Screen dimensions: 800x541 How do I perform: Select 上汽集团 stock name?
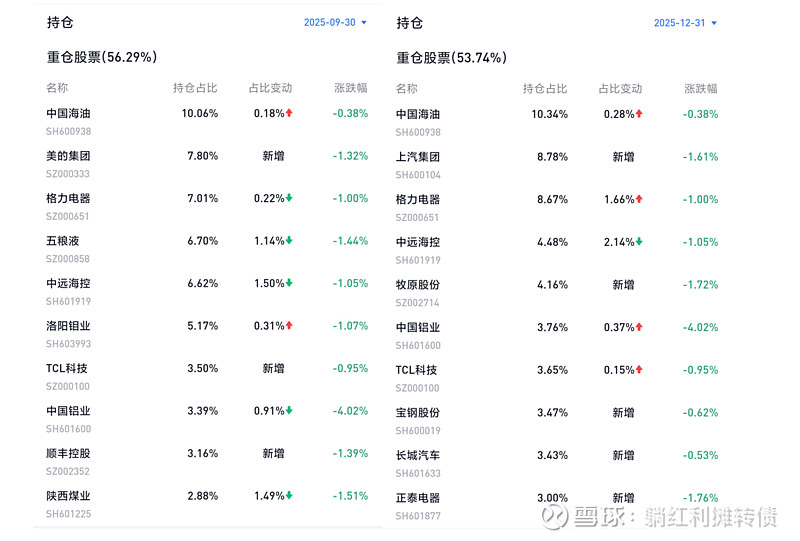[x=418, y=157]
